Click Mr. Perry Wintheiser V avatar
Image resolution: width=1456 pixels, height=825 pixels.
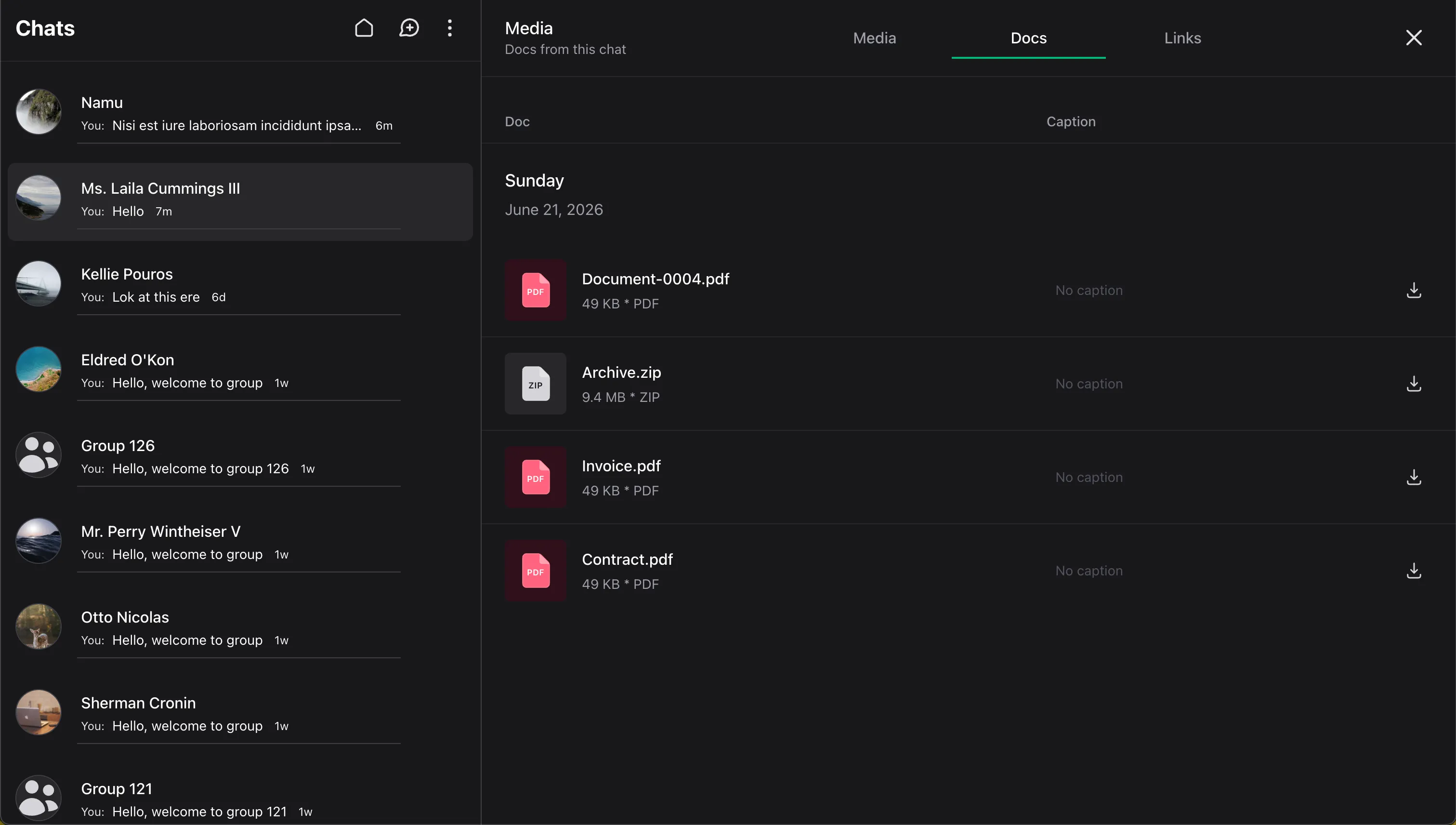point(39,541)
